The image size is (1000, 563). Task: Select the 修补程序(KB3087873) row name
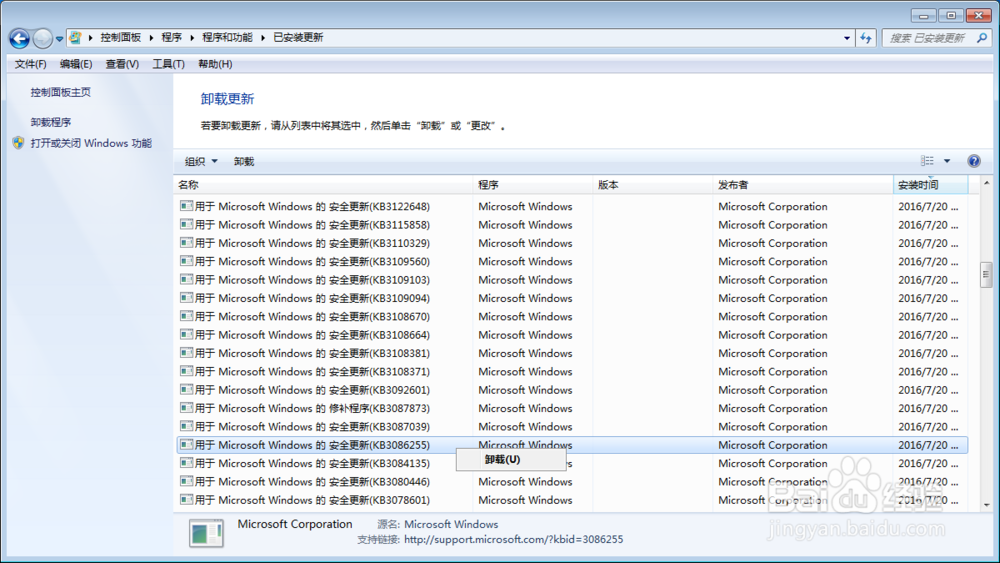tap(312, 408)
